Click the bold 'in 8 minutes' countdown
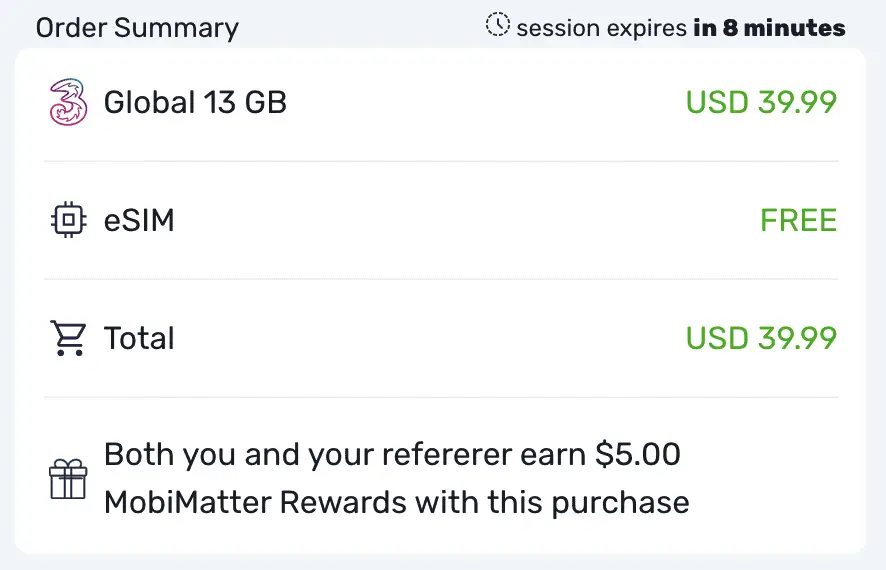This screenshot has width=886, height=570. 769,27
